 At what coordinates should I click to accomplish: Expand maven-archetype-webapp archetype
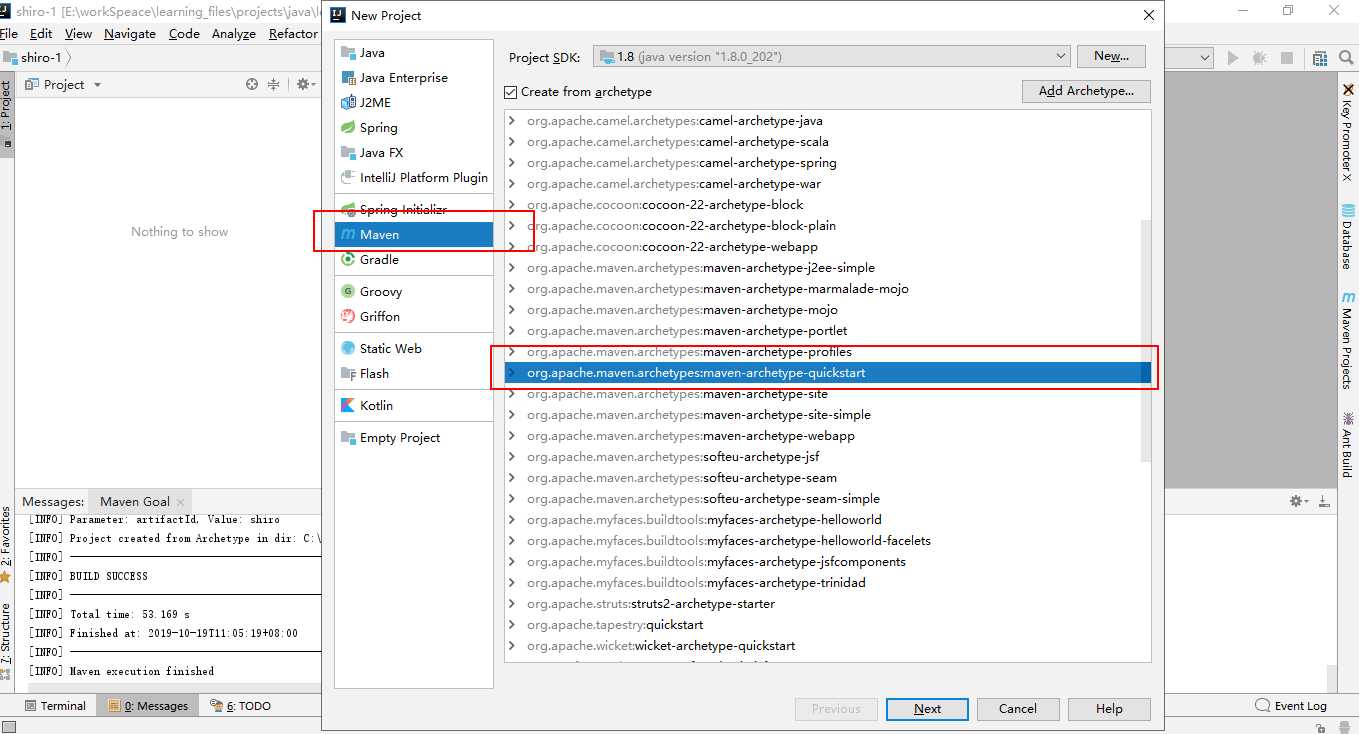pos(512,436)
